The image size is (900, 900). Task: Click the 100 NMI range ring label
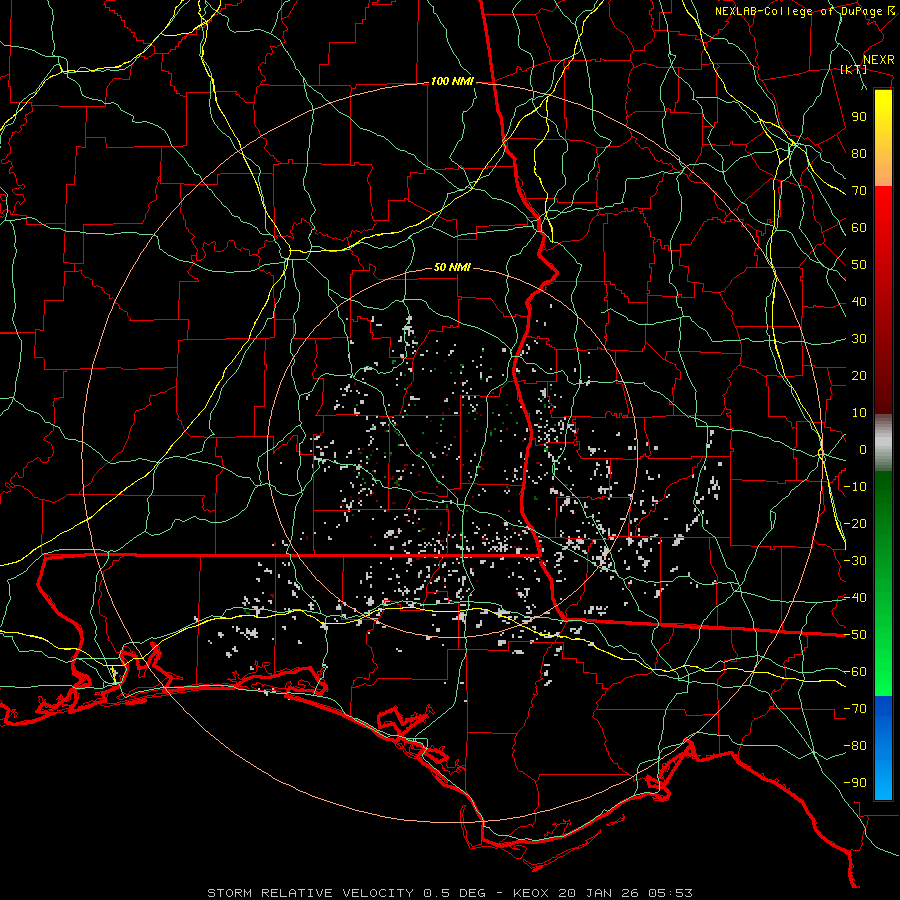pos(452,82)
